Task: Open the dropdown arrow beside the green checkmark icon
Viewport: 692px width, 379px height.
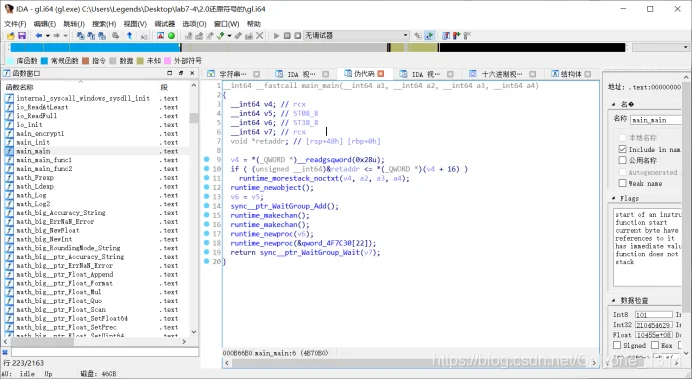Action: coord(229,36)
